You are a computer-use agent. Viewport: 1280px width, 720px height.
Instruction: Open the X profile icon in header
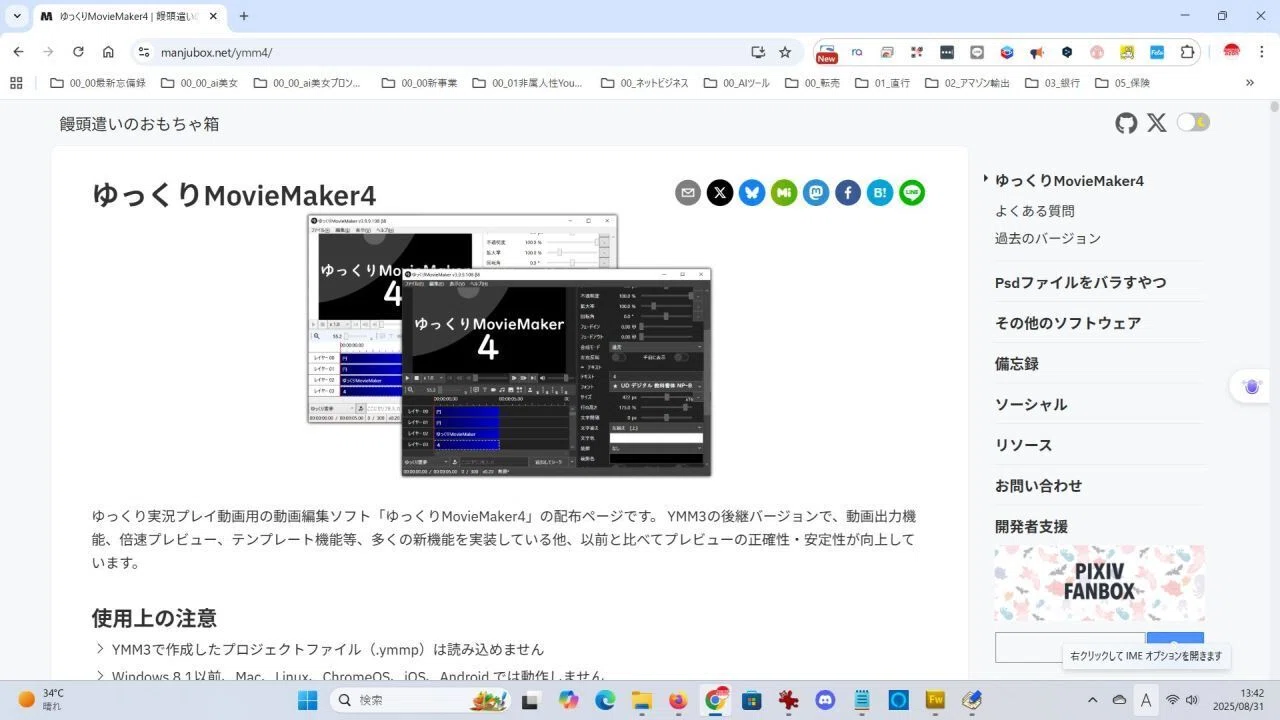[1157, 123]
